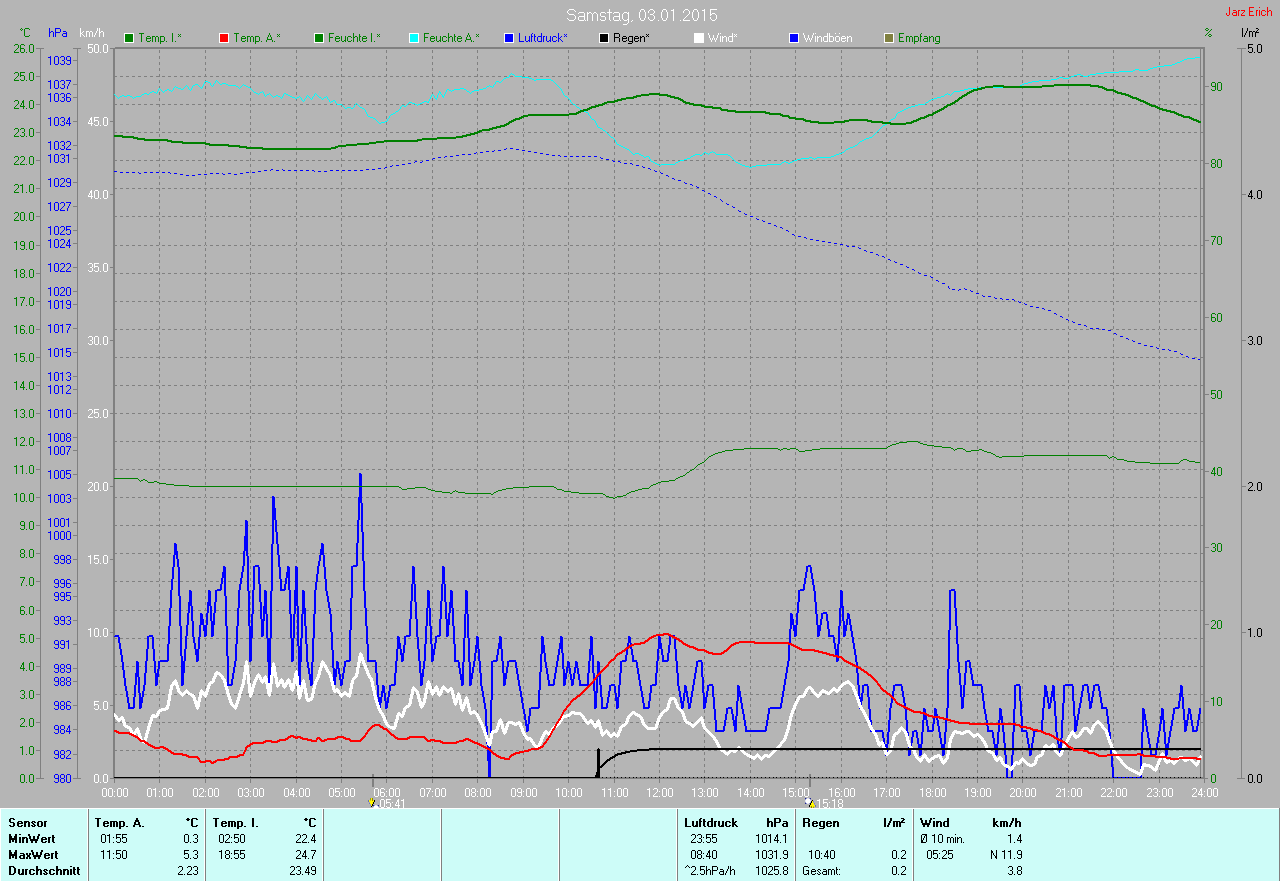Image resolution: width=1280 pixels, height=881 pixels.
Task: Click the blue Windböen legend square
Action: (x=794, y=38)
